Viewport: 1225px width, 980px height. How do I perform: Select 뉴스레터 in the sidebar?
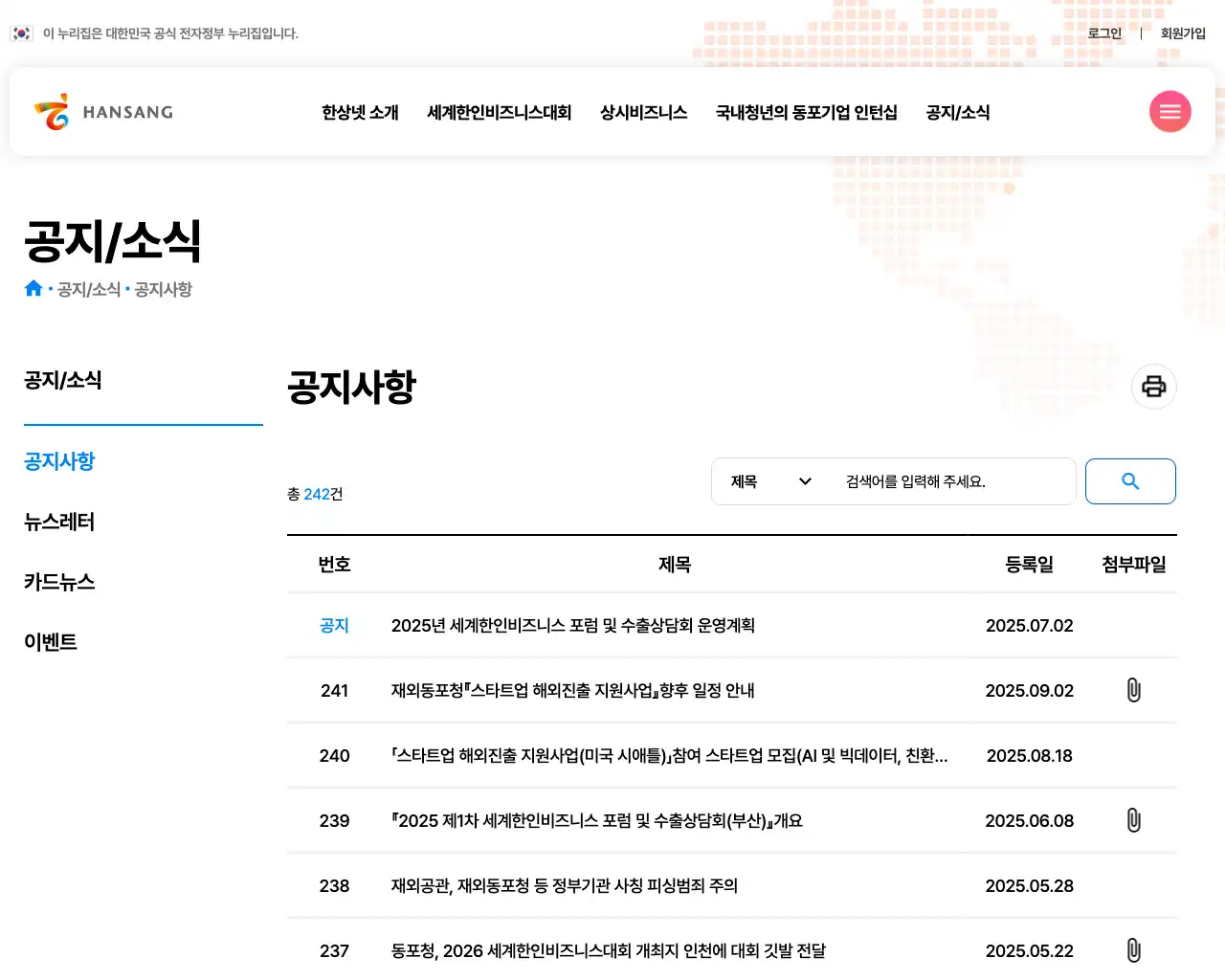[59, 522]
